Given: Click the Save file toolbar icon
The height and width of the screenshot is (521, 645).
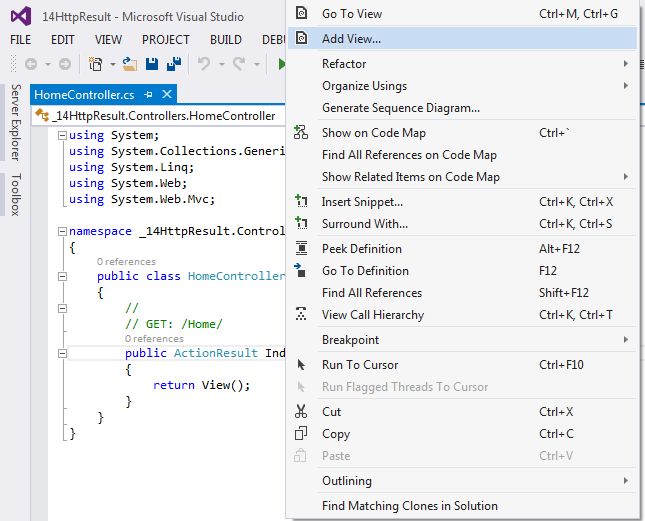Looking at the screenshot, I should pyautogui.click(x=152, y=64).
